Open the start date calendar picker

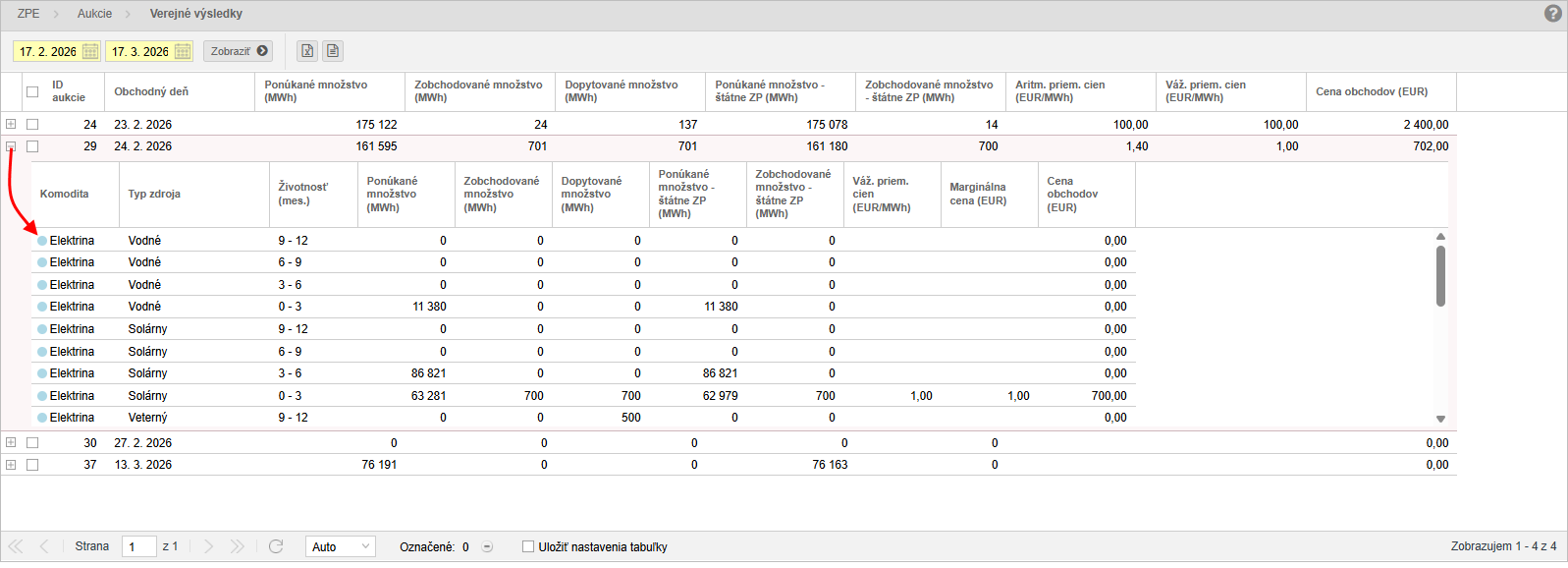click(90, 51)
